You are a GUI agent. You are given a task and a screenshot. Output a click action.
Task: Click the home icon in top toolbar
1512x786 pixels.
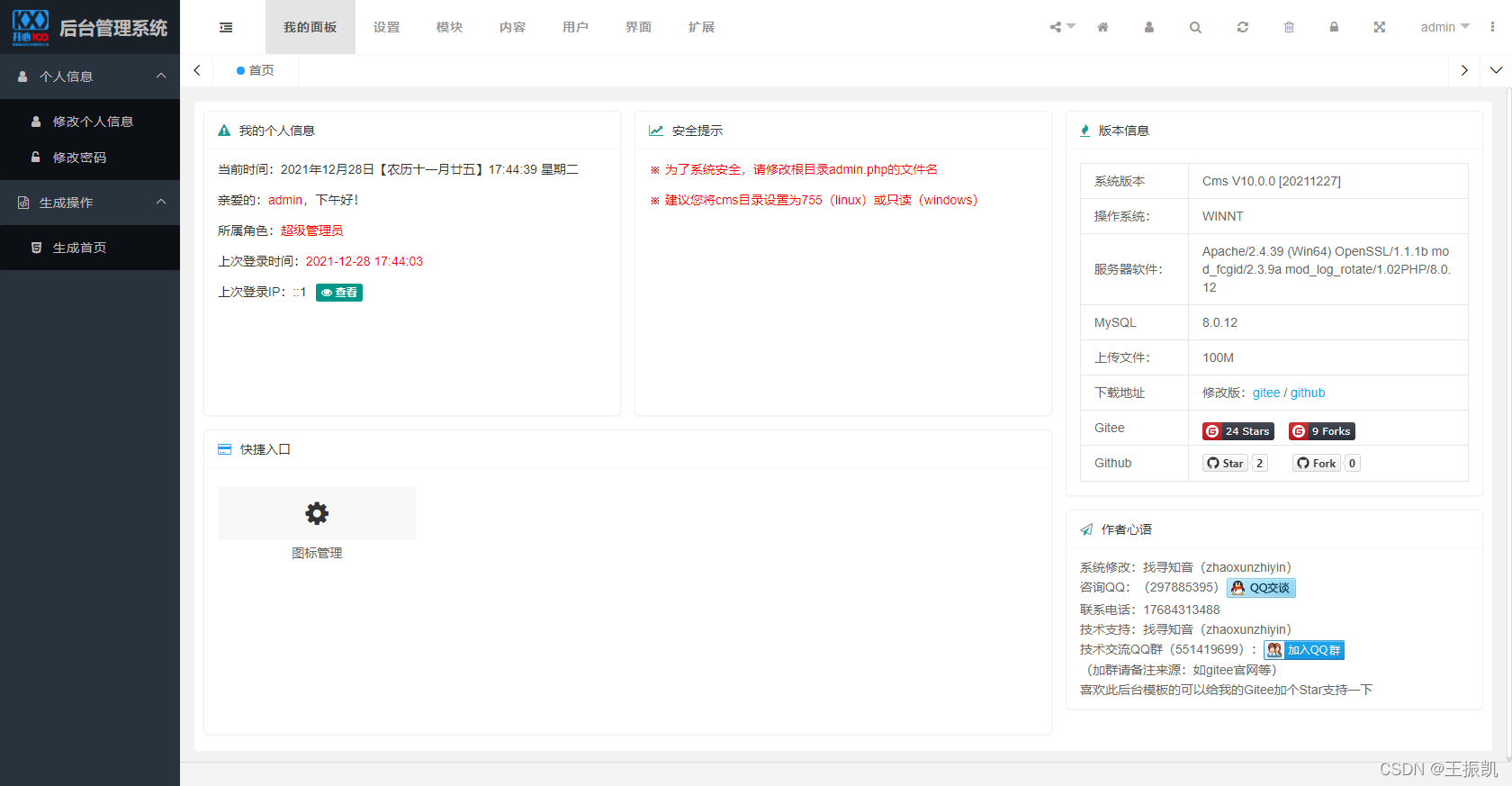pyautogui.click(x=1102, y=28)
